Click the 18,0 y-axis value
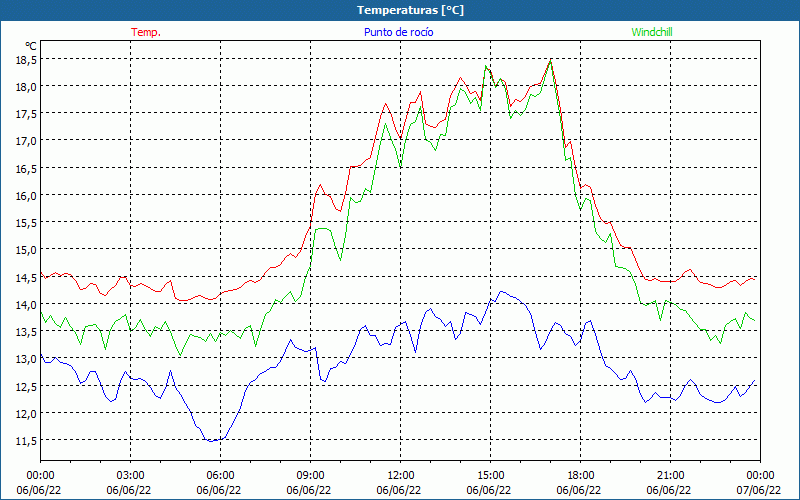800x500 pixels. point(27,87)
